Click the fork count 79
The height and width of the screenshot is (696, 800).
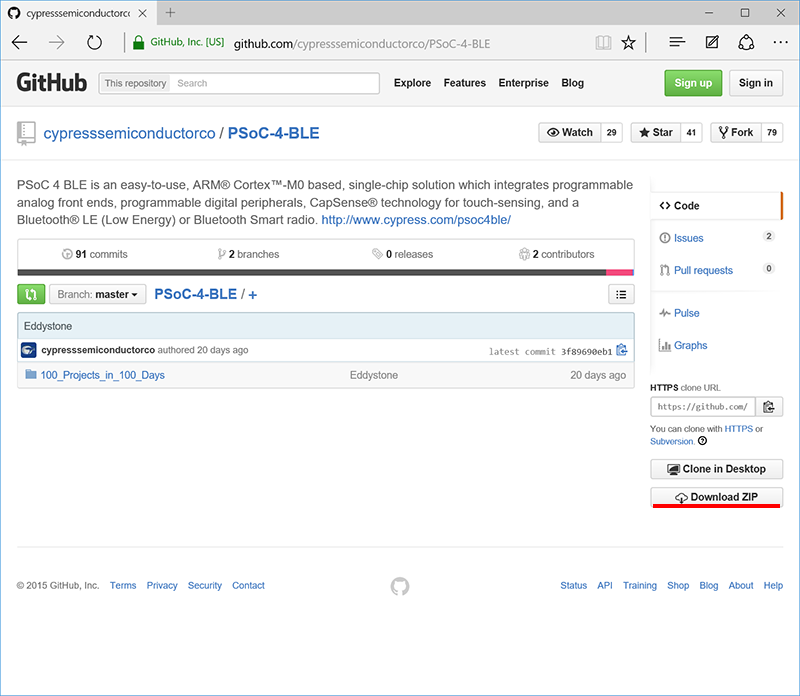pos(772,133)
